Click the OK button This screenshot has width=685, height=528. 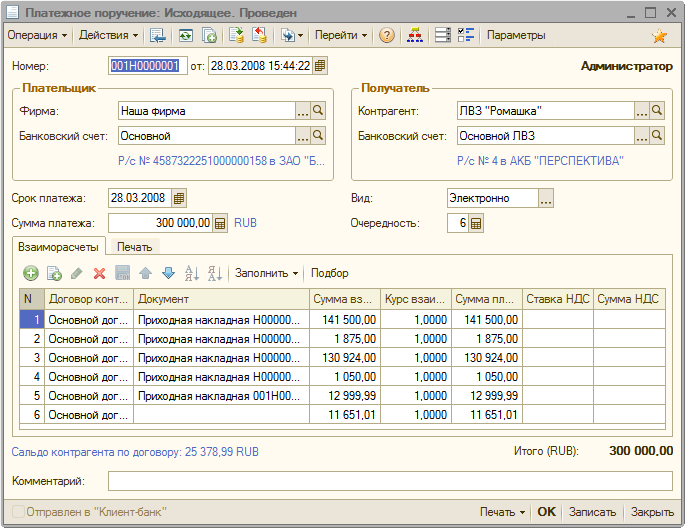click(547, 512)
